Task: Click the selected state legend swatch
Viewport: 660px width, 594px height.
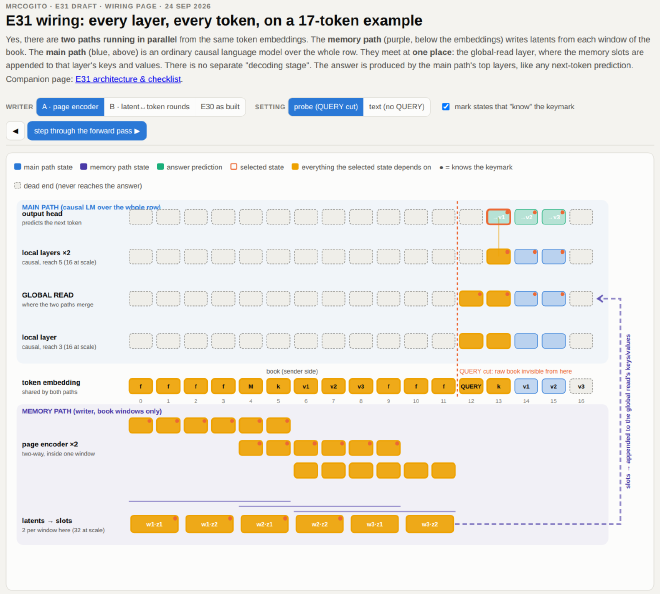Action: (x=234, y=167)
